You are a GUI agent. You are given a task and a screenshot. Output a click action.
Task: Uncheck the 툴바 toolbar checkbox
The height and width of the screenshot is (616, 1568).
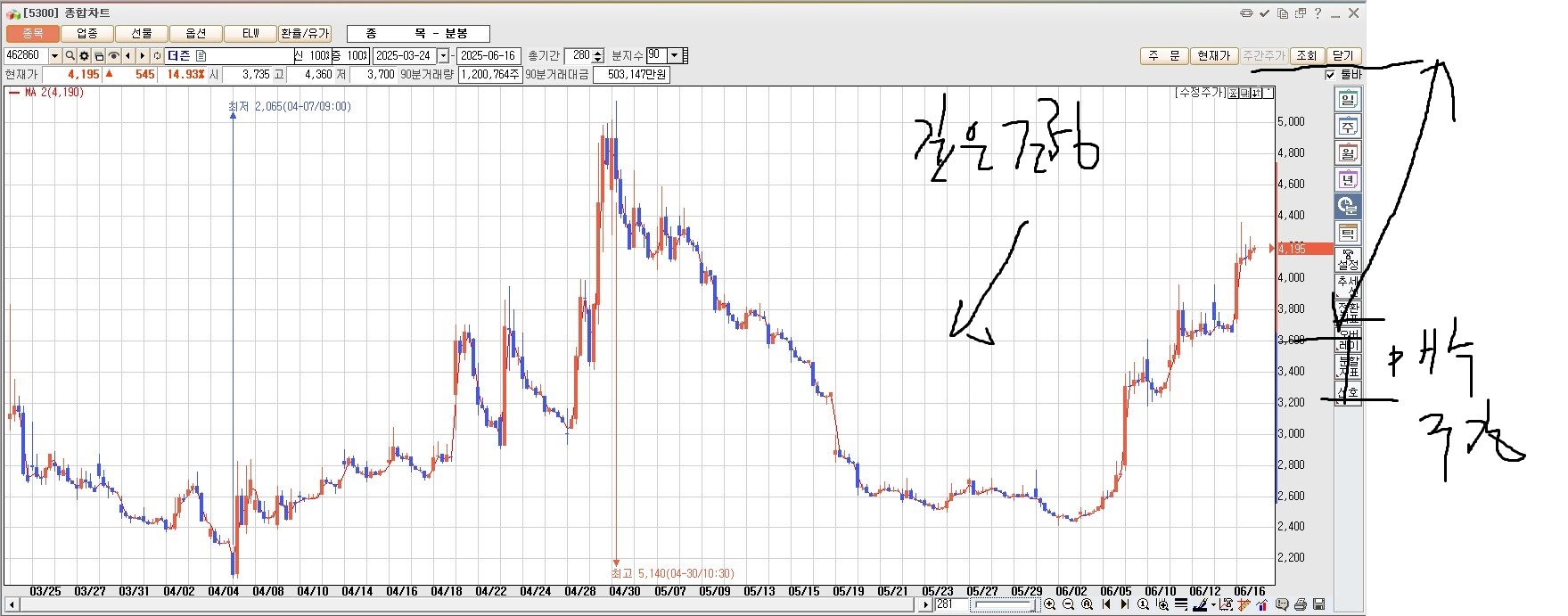(1331, 75)
